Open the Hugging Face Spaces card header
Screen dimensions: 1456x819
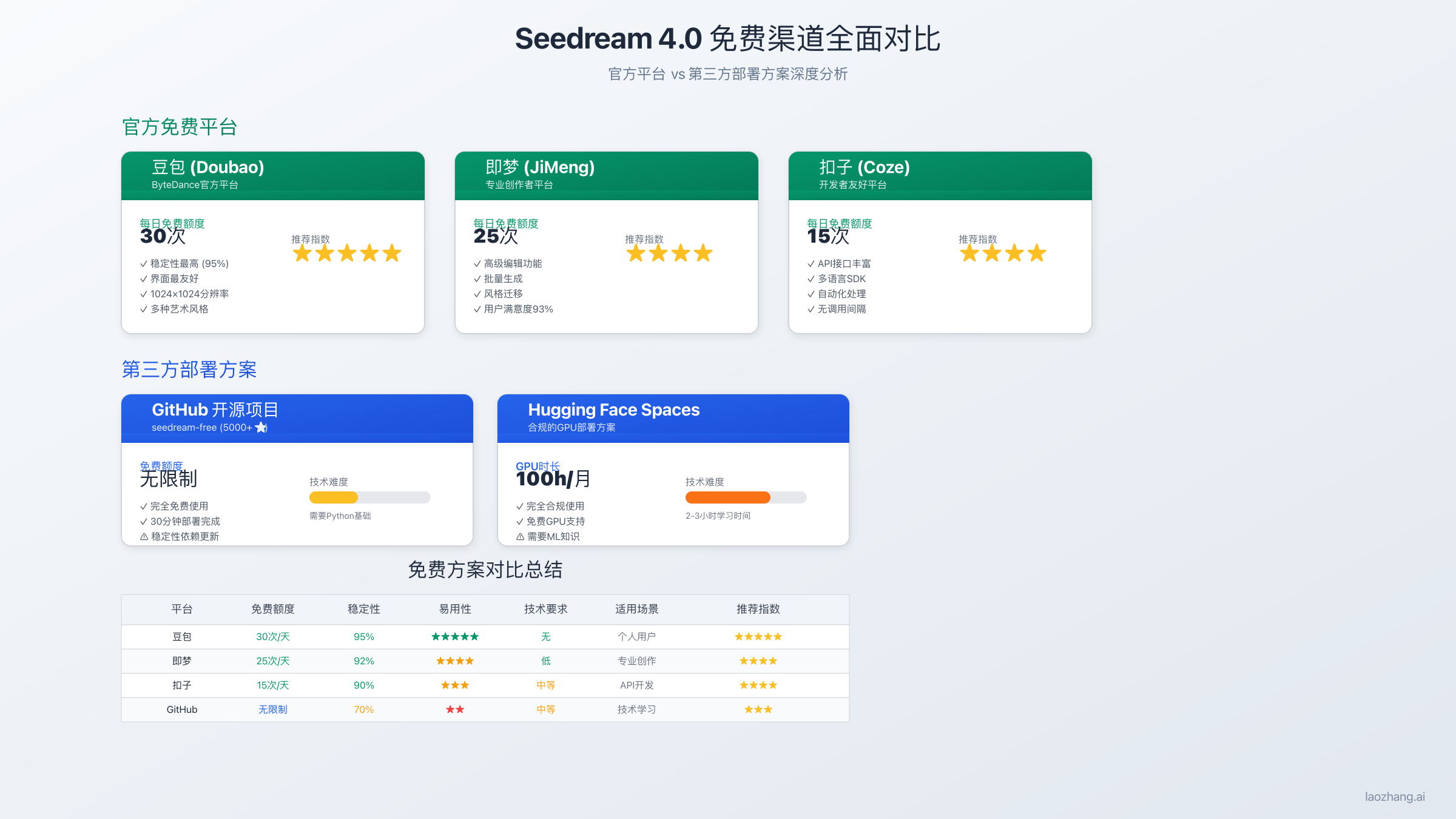673,419
